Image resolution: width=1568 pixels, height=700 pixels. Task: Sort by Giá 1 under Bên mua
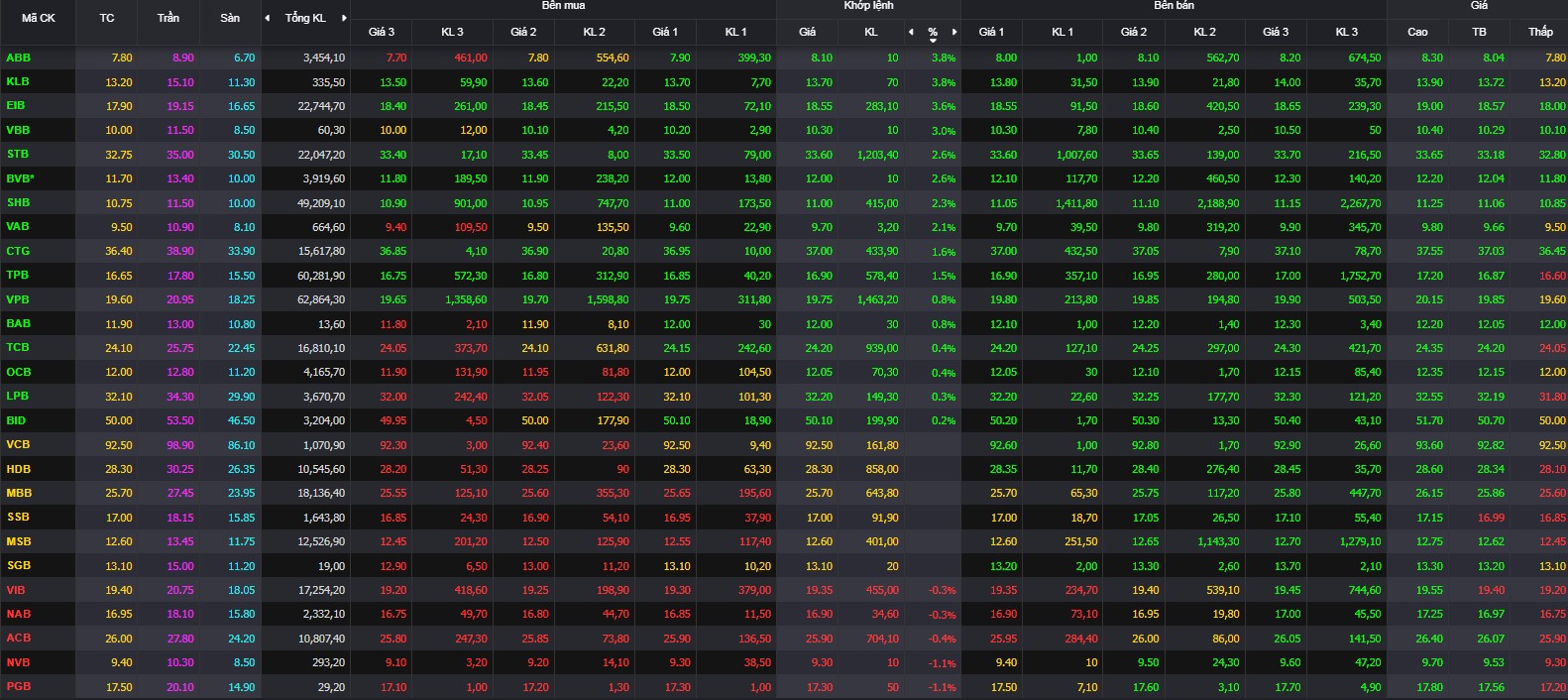click(x=665, y=32)
